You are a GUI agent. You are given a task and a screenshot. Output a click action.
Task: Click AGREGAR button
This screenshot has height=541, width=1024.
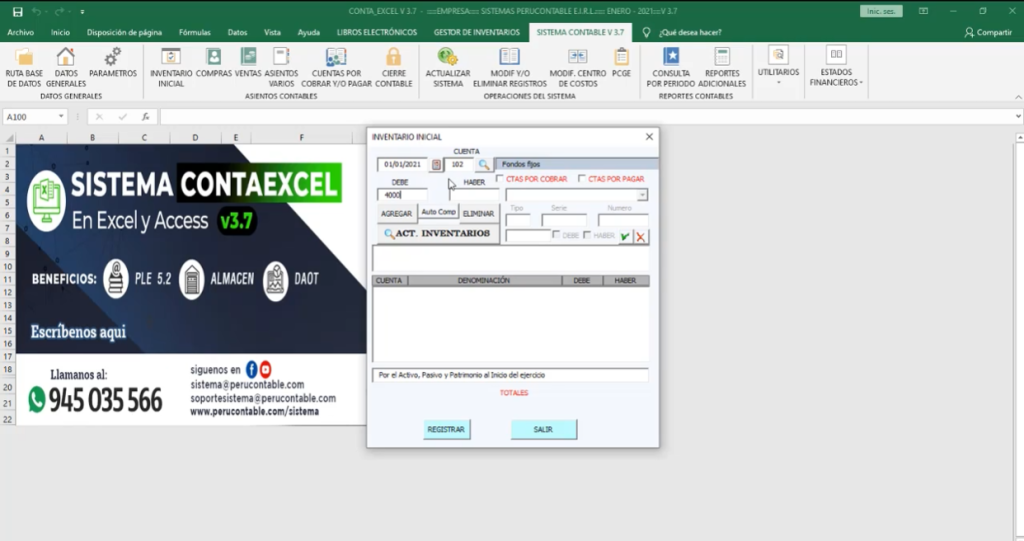[x=396, y=214]
